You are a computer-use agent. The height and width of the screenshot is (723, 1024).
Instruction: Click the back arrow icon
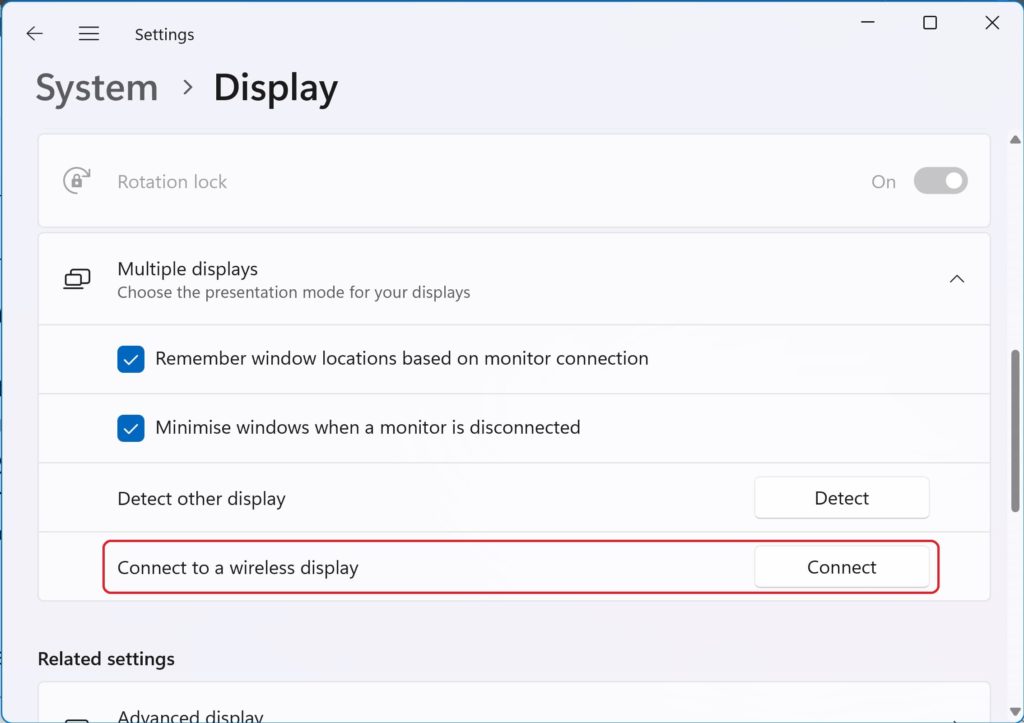[x=34, y=33]
